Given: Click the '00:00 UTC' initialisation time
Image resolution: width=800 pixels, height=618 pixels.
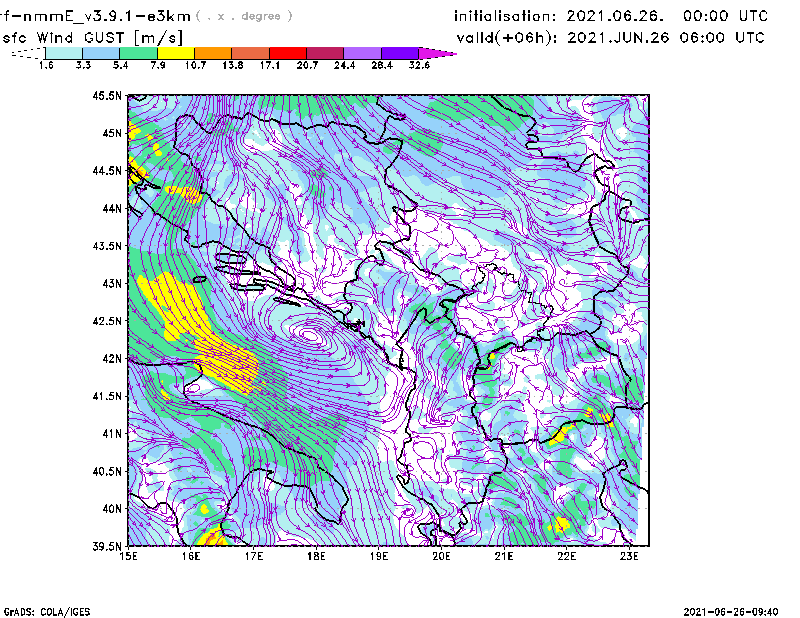Looking at the screenshot, I should [725, 16].
